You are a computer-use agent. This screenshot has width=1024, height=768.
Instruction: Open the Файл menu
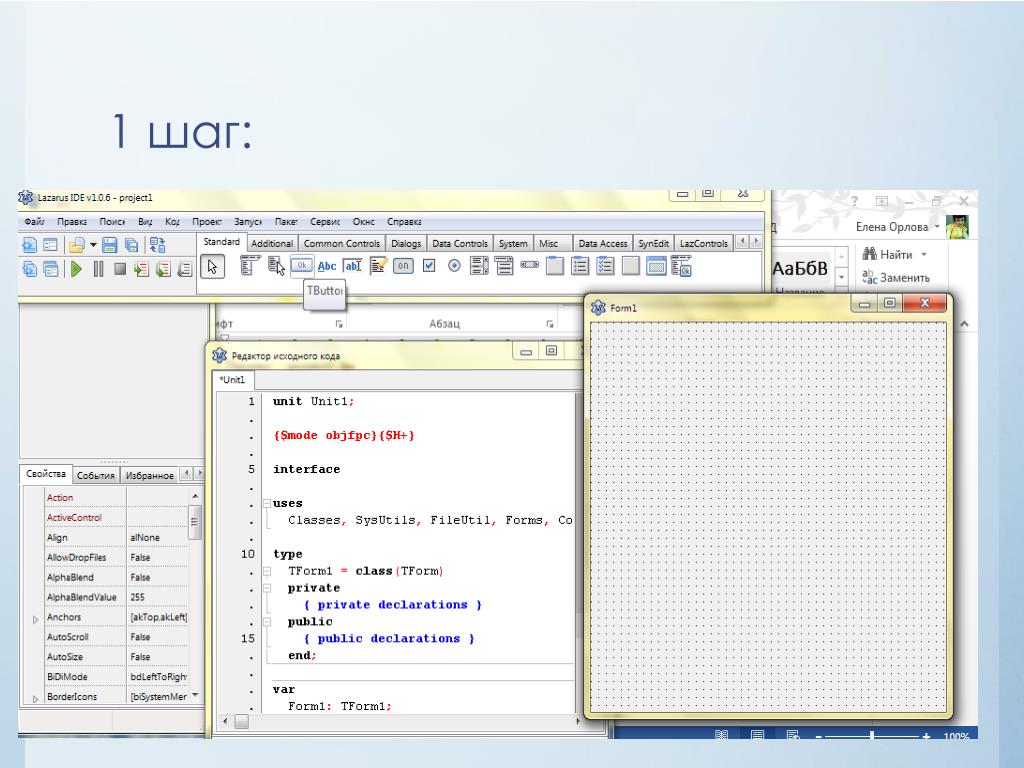(x=34, y=221)
